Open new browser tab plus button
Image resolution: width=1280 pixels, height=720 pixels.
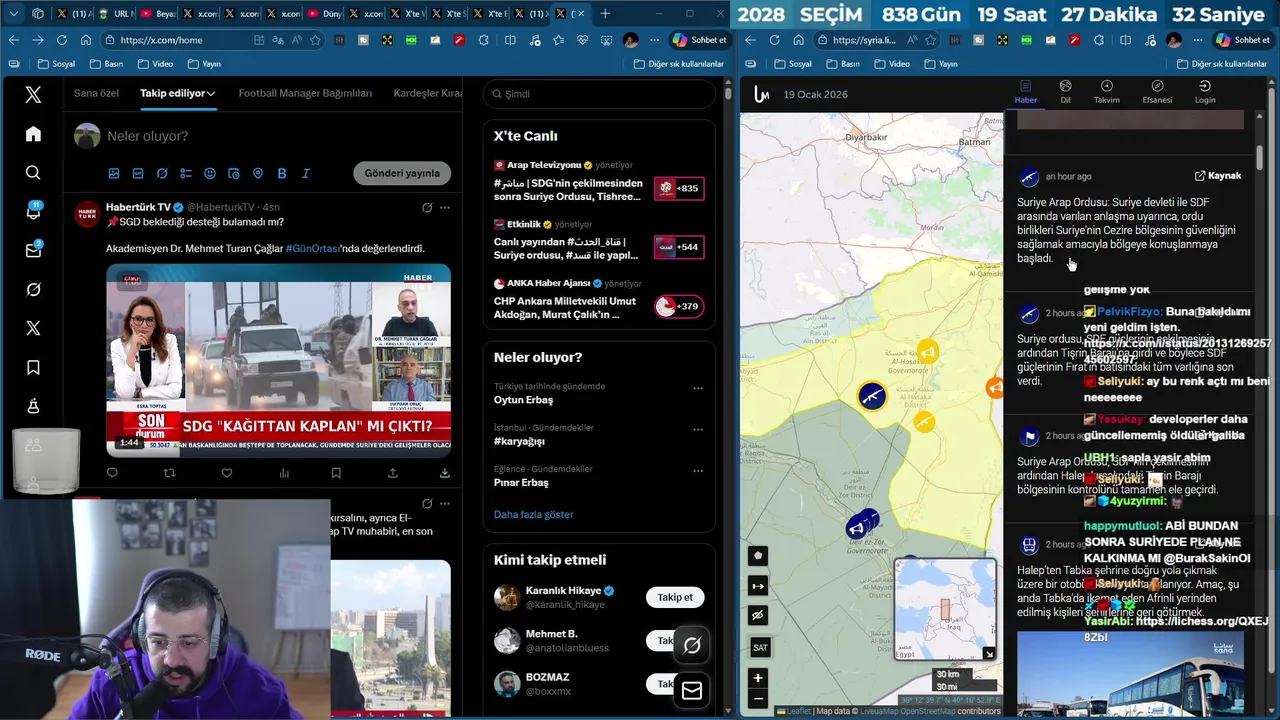605,14
